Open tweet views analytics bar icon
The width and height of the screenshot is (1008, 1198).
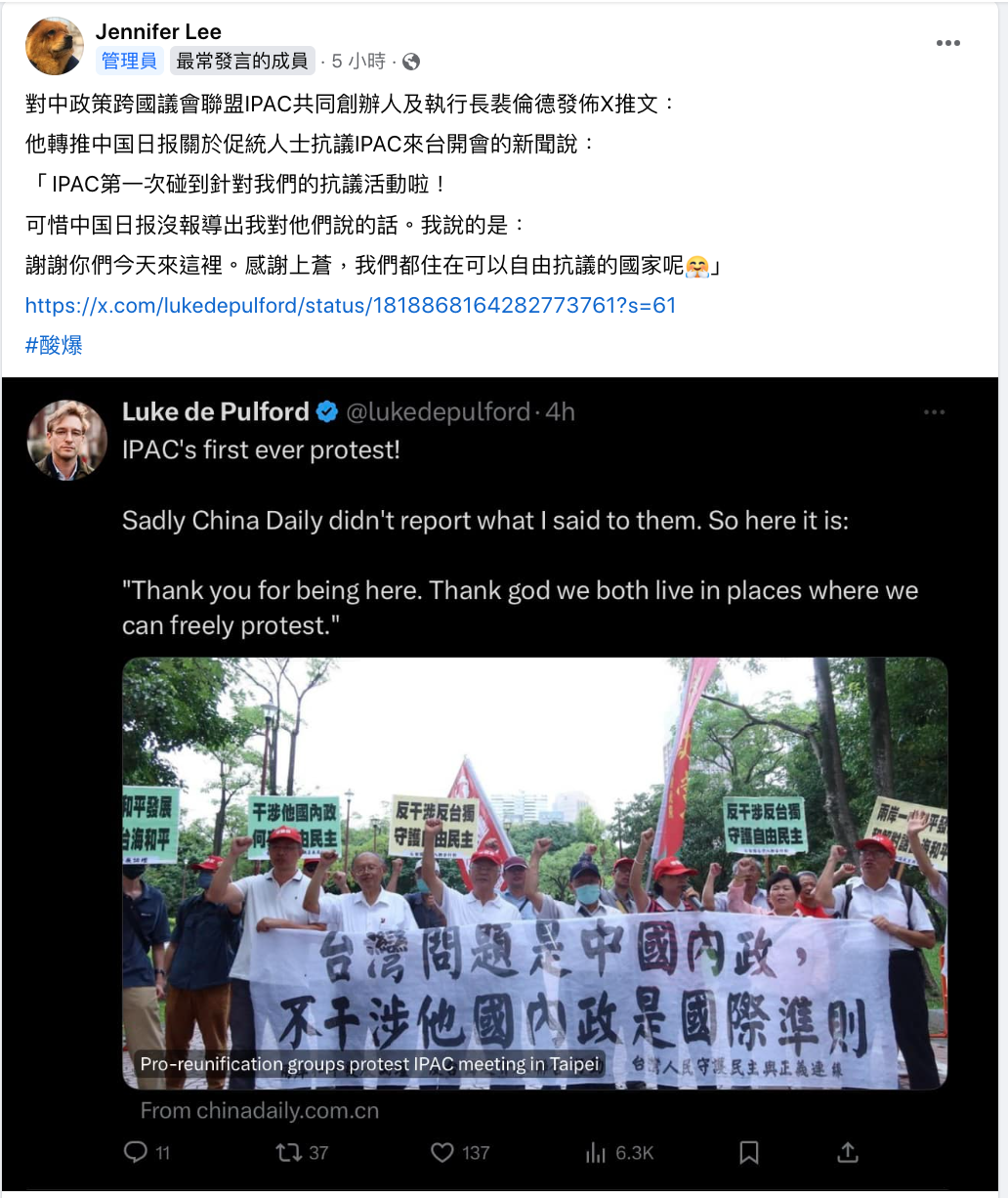point(596,1153)
